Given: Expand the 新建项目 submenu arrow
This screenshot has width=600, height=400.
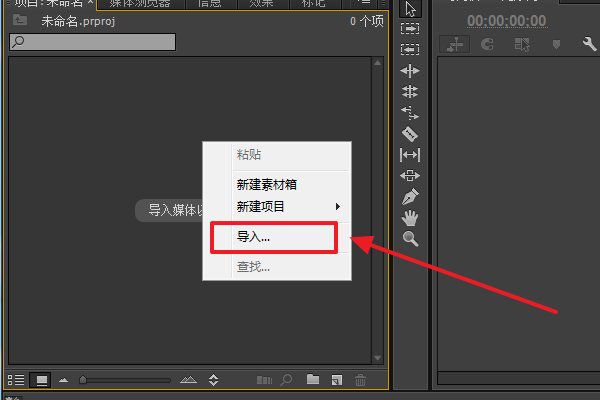Looking at the screenshot, I should point(338,207).
